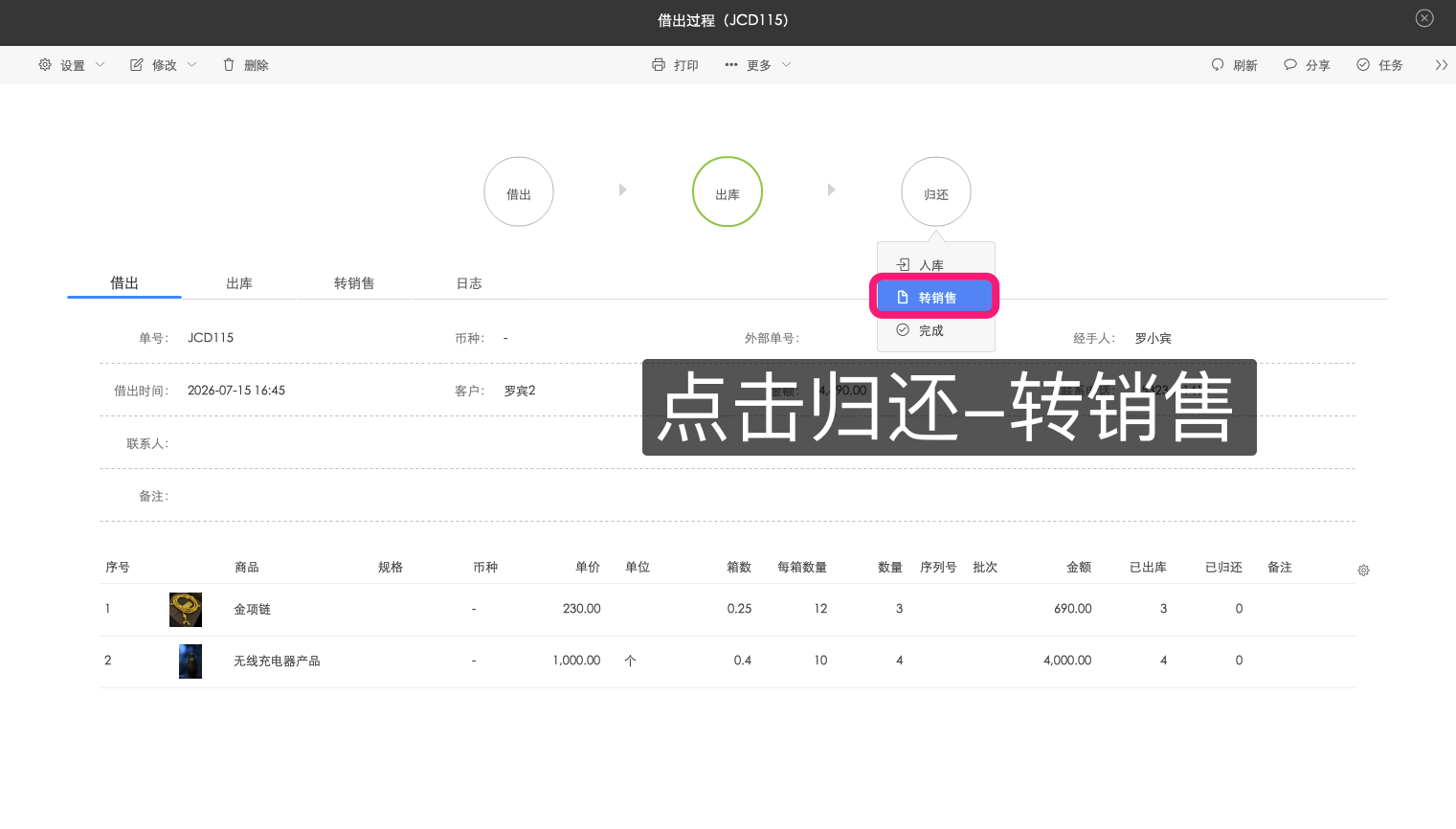The height and width of the screenshot is (829, 1456).
Task: Click the 无线充电器产品 product thumbnail
Action: [190, 661]
